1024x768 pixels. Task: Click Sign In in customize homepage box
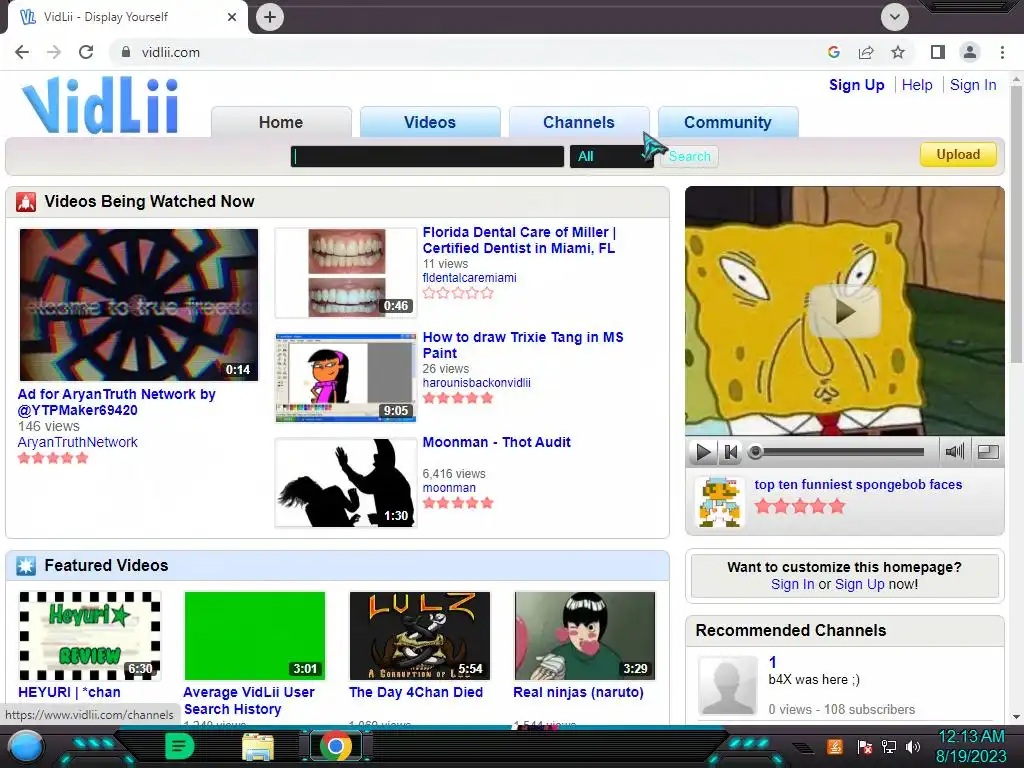[x=792, y=584]
